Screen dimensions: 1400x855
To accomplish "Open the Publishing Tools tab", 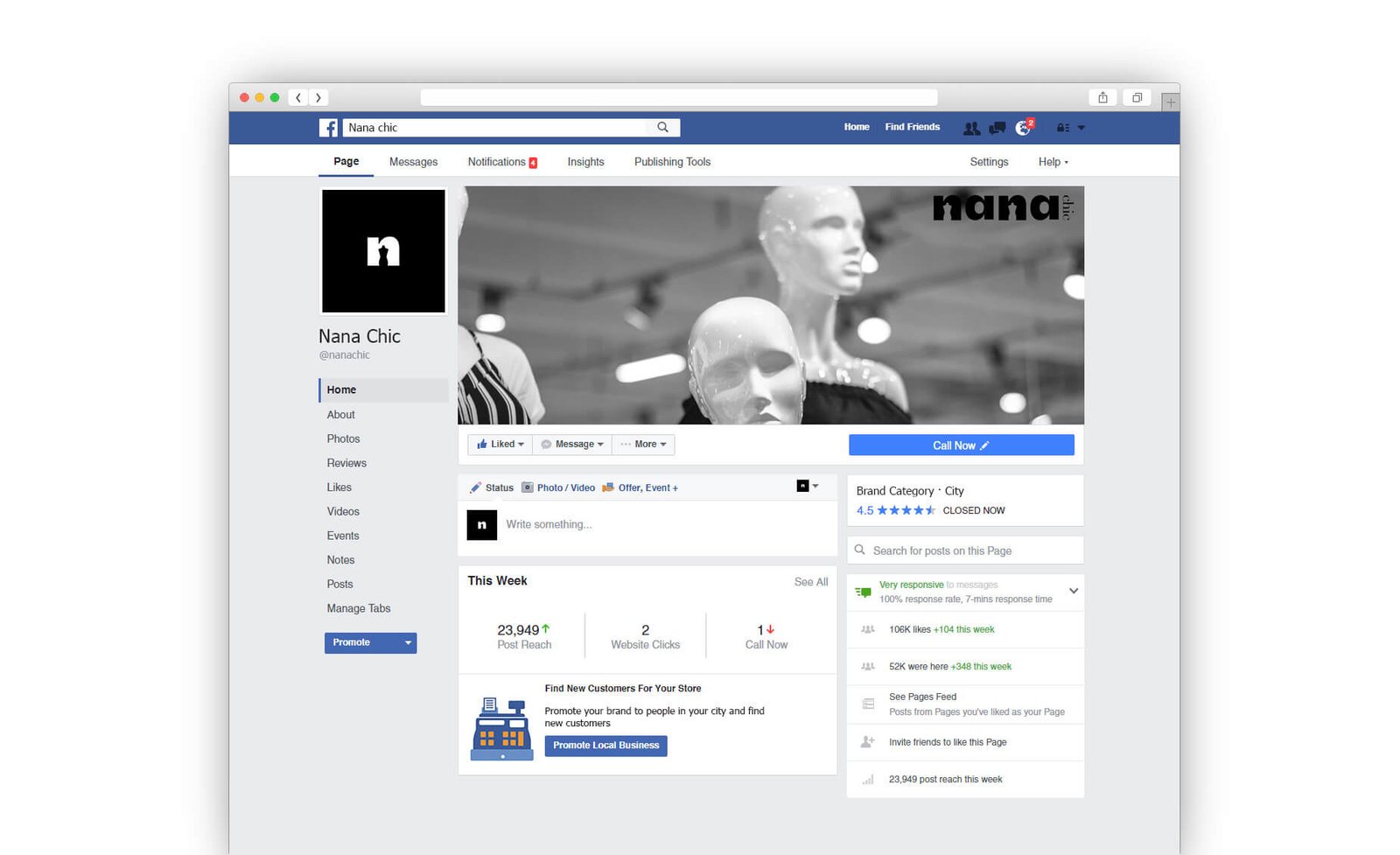I will pos(672,162).
